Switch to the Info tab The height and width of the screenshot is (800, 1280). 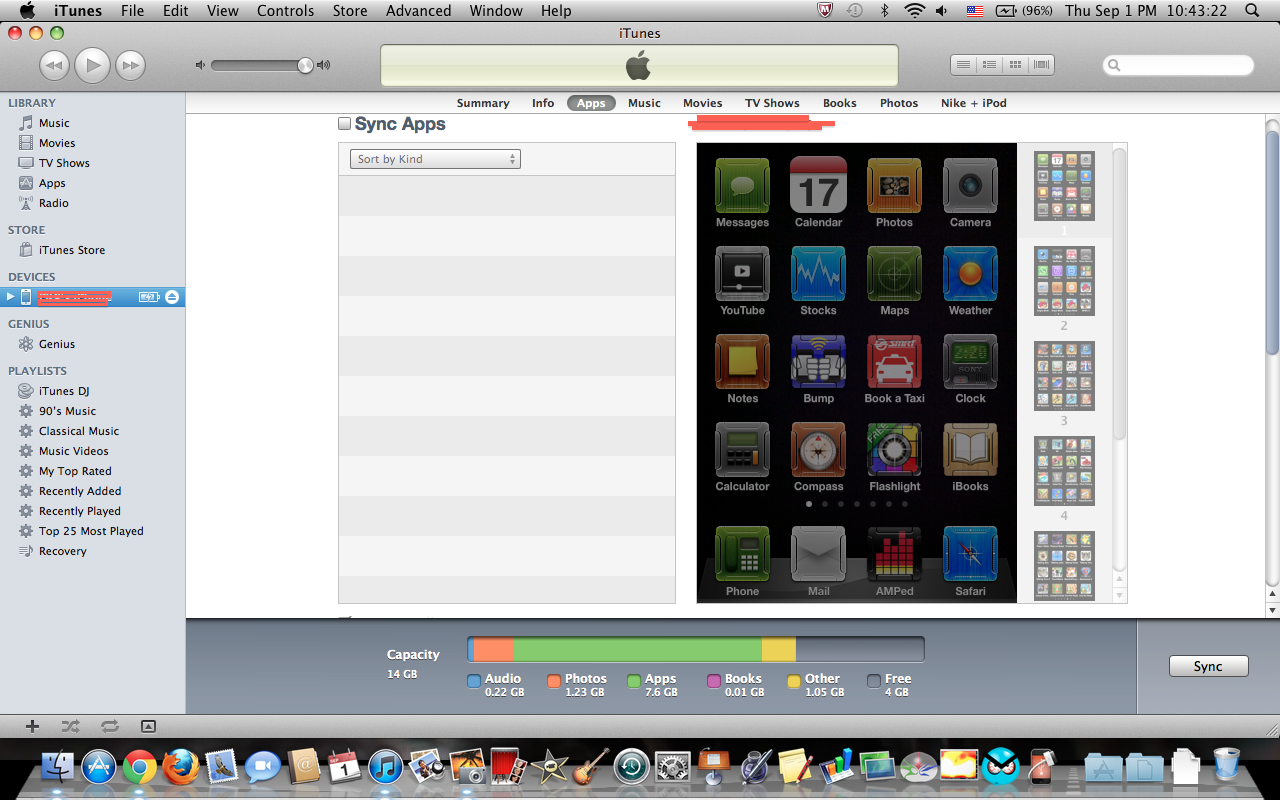click(543, 103)
